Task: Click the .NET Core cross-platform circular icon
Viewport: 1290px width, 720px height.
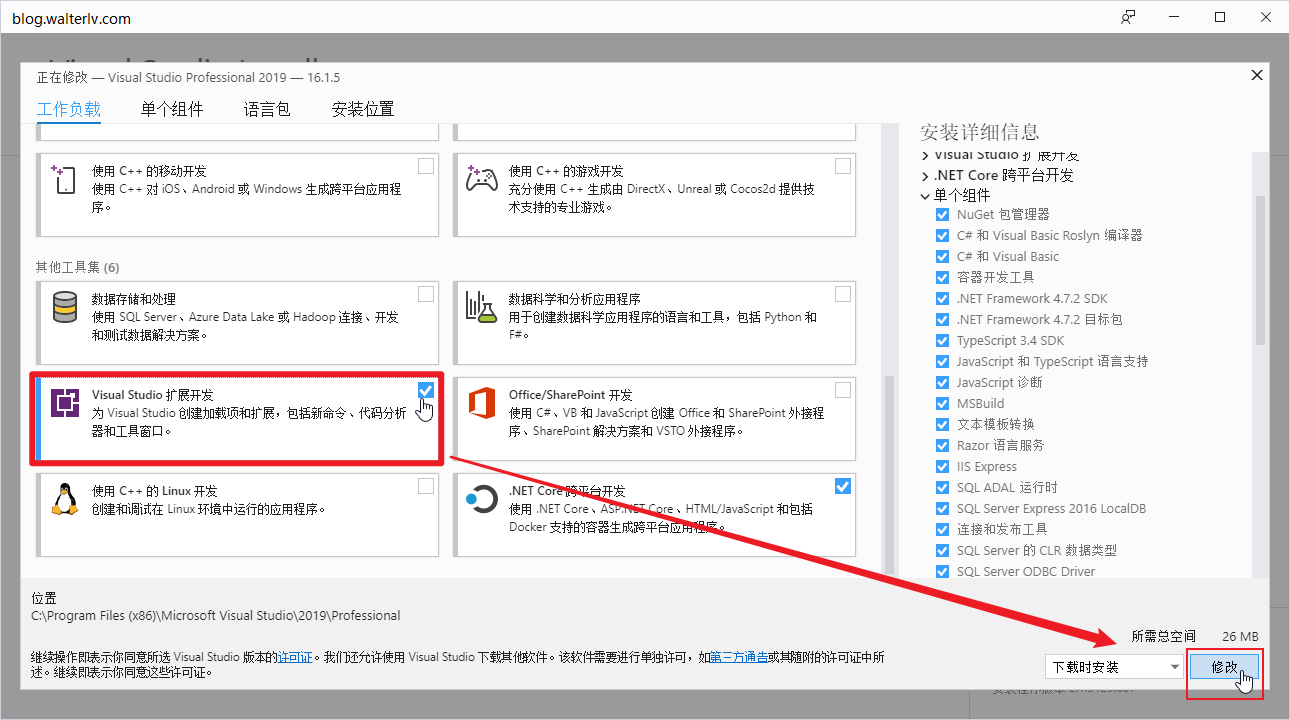Action: point(482,499)
